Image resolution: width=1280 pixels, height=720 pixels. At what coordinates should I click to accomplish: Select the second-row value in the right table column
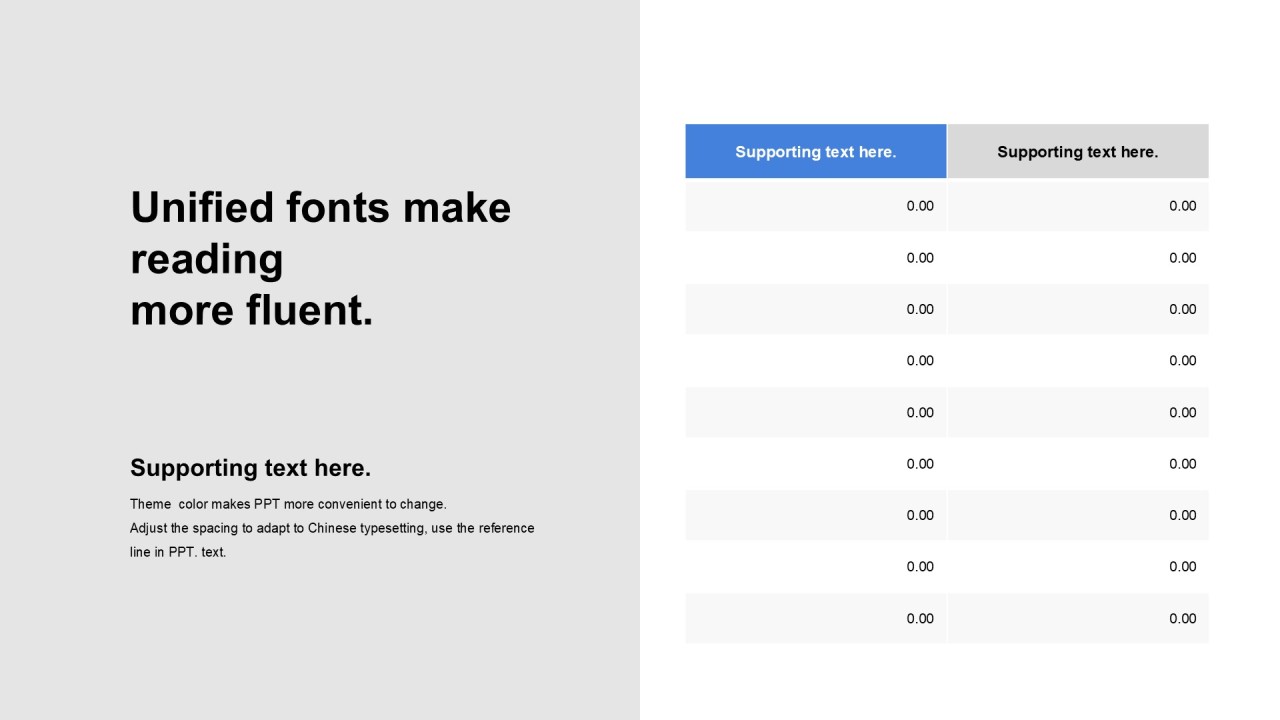pyautogui.click(x=1078, y=258)
